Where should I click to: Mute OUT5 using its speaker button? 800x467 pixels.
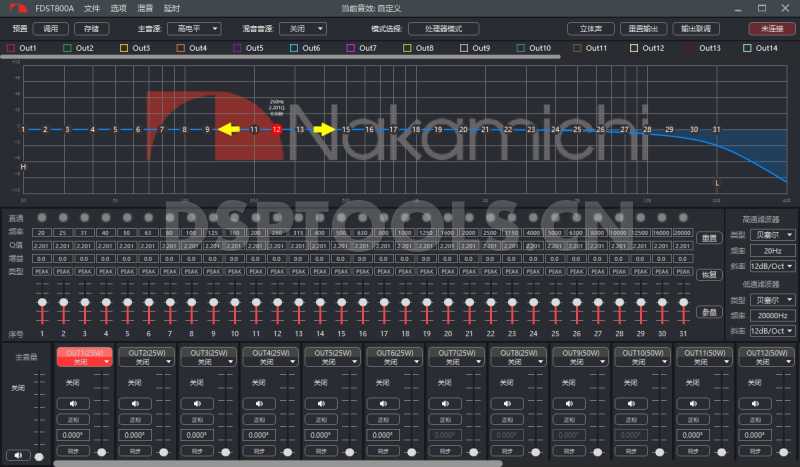(x=322, y=403)
